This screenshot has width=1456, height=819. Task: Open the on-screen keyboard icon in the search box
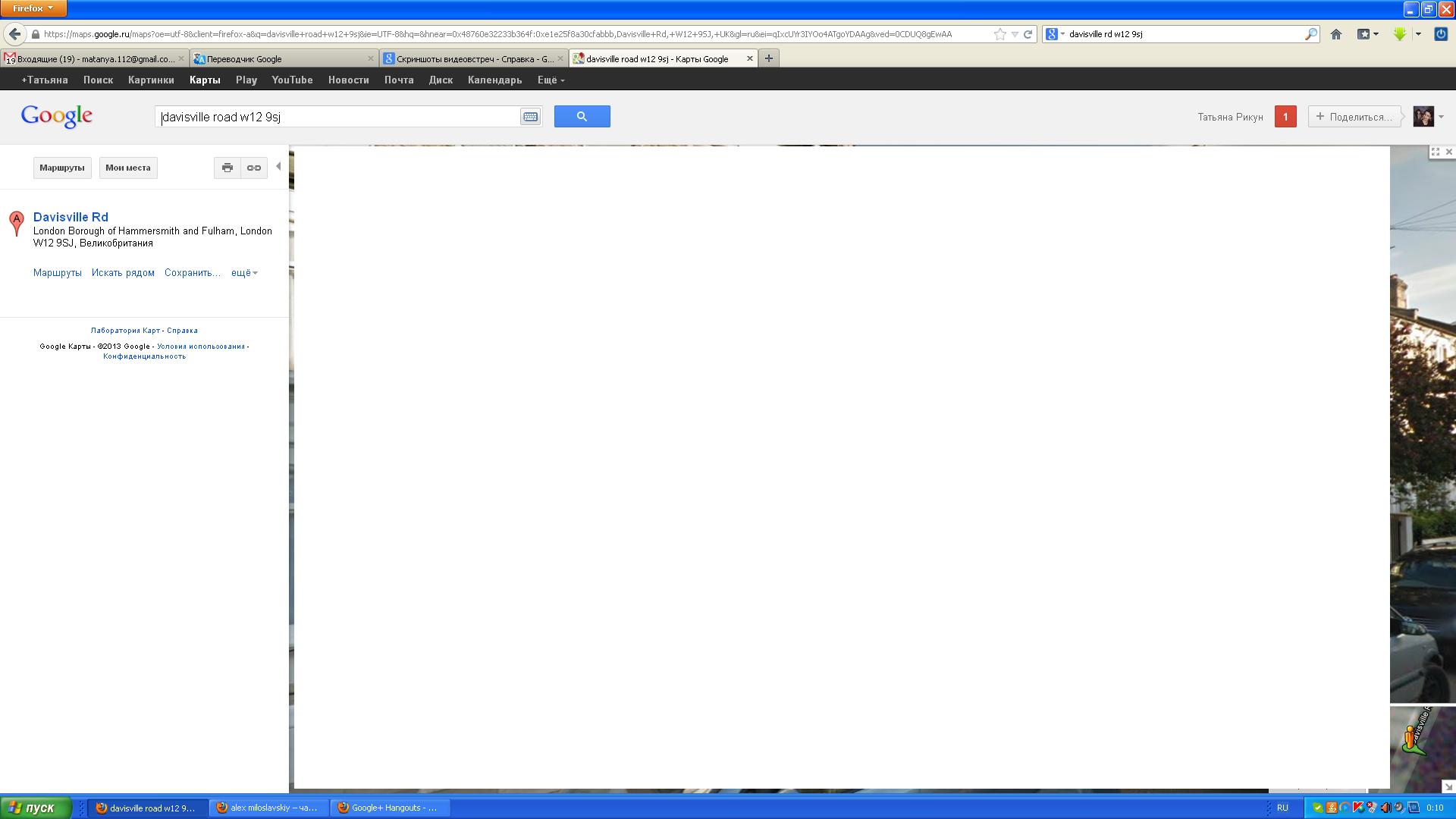(x=530, y=117)
